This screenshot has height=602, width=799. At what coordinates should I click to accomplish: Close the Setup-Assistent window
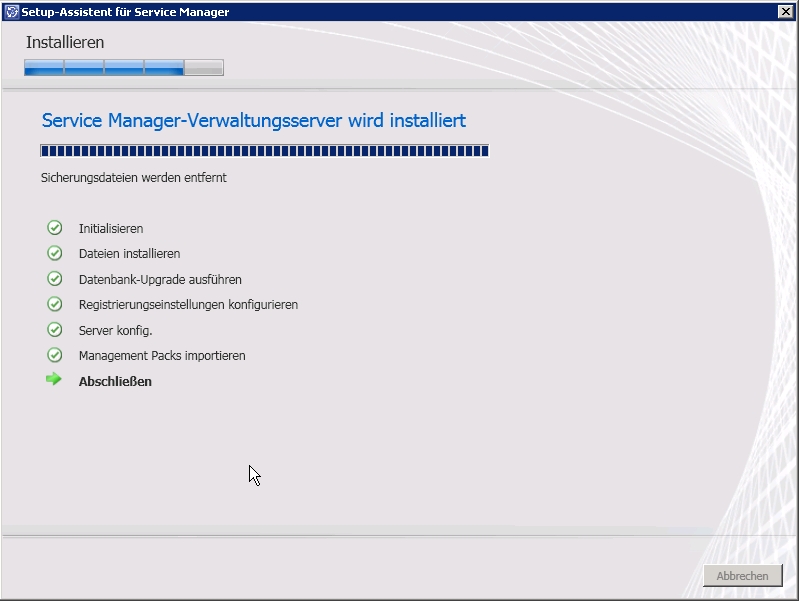(785, 12)
